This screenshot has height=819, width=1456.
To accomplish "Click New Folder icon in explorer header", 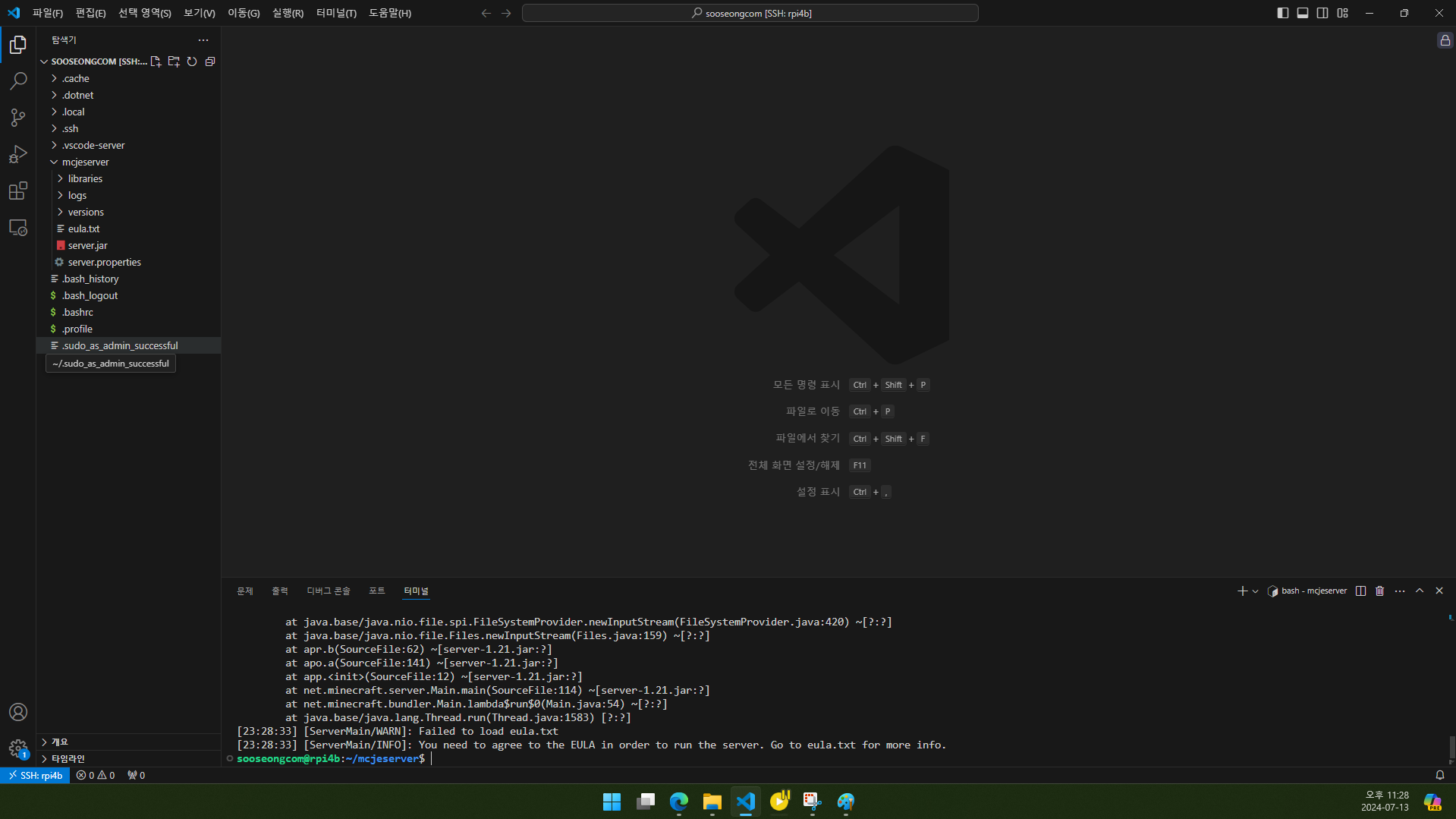I will pos(174,61).
